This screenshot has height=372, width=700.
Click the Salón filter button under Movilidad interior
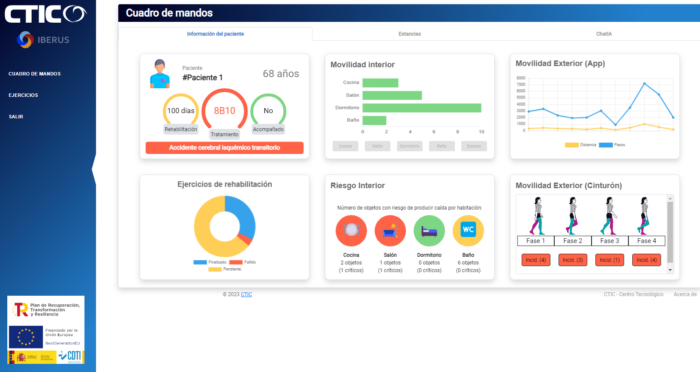(377, 146)
